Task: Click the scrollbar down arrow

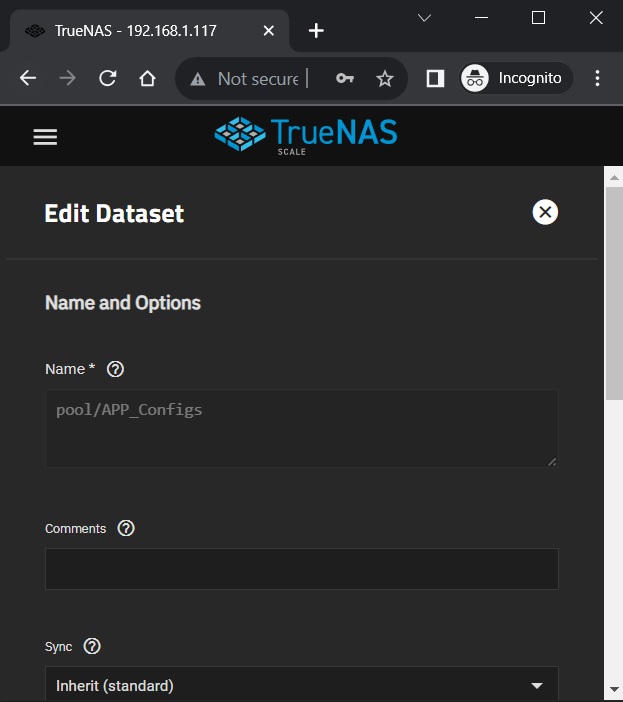Action: (x=614, y=690)
